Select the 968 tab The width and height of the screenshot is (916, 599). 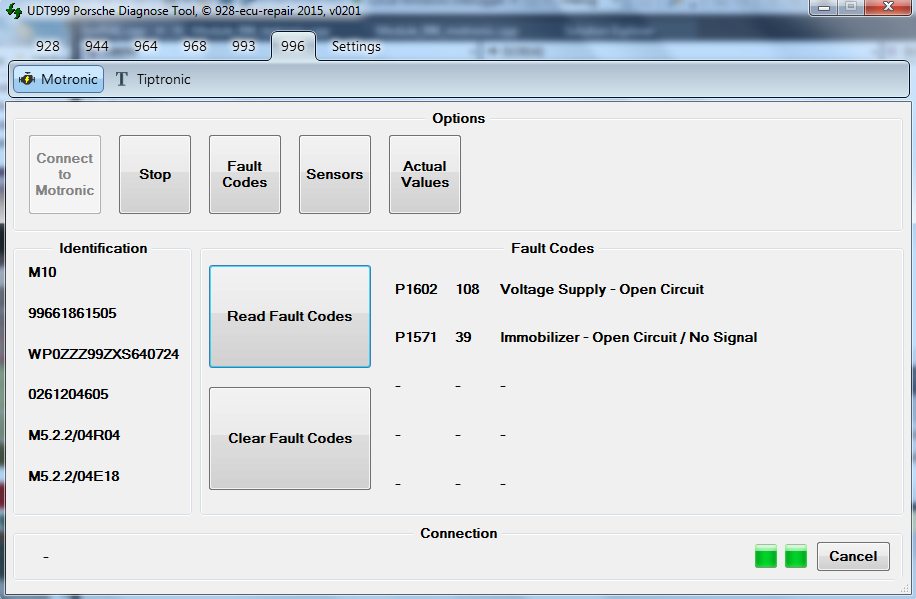tap(195, 46)
